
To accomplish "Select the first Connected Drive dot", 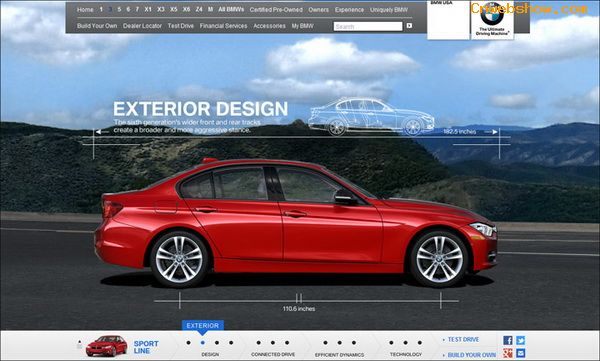I will click(x=259, y=343).
